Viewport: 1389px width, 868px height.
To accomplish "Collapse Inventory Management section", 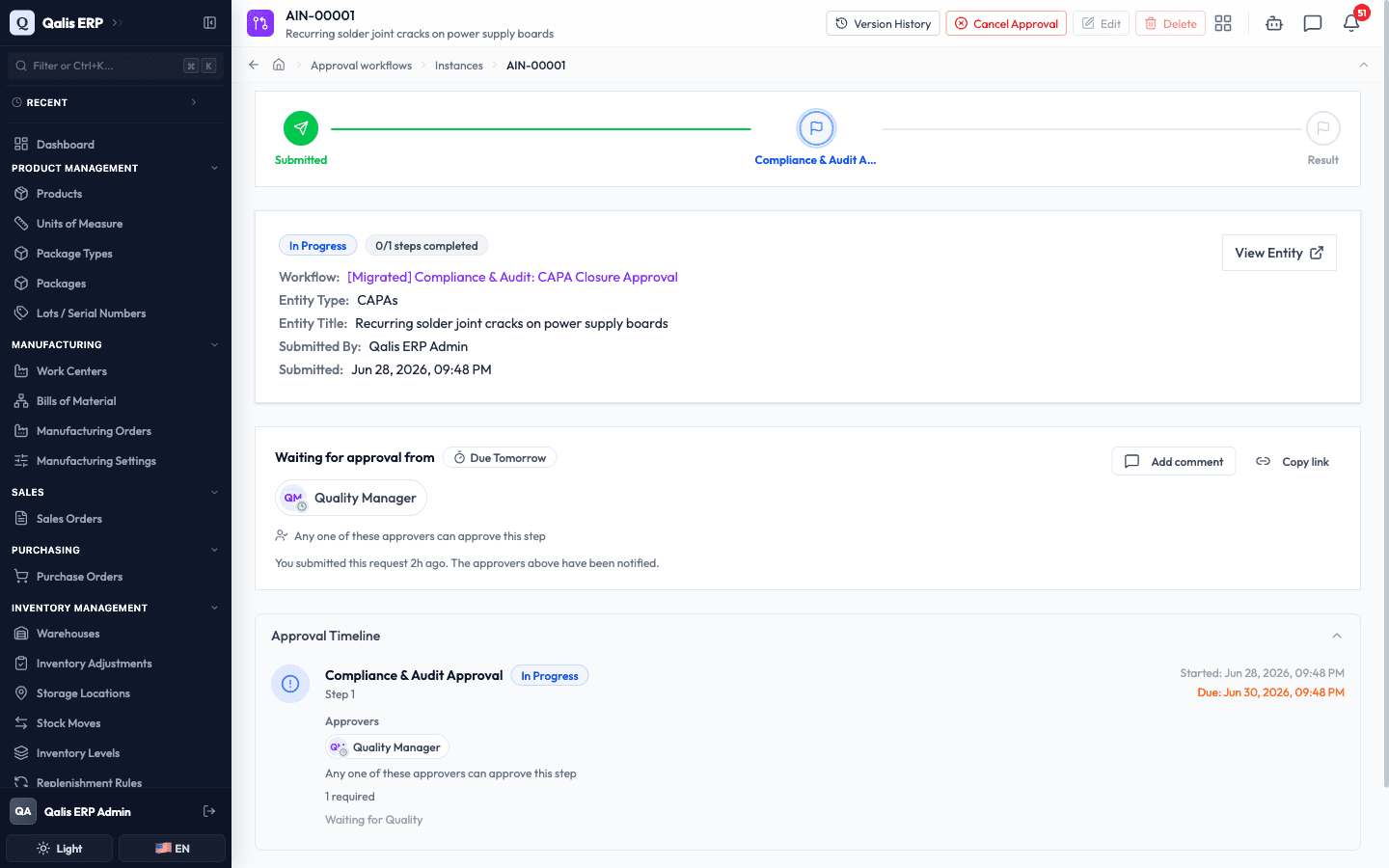I will [214, 608].
